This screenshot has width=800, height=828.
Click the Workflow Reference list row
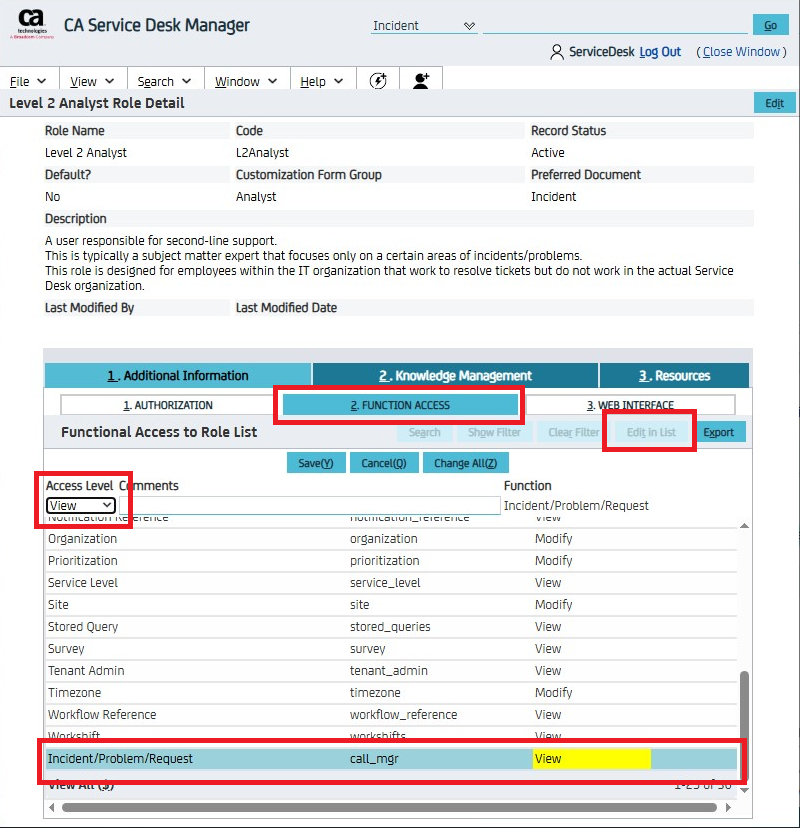tap(391, 714)
